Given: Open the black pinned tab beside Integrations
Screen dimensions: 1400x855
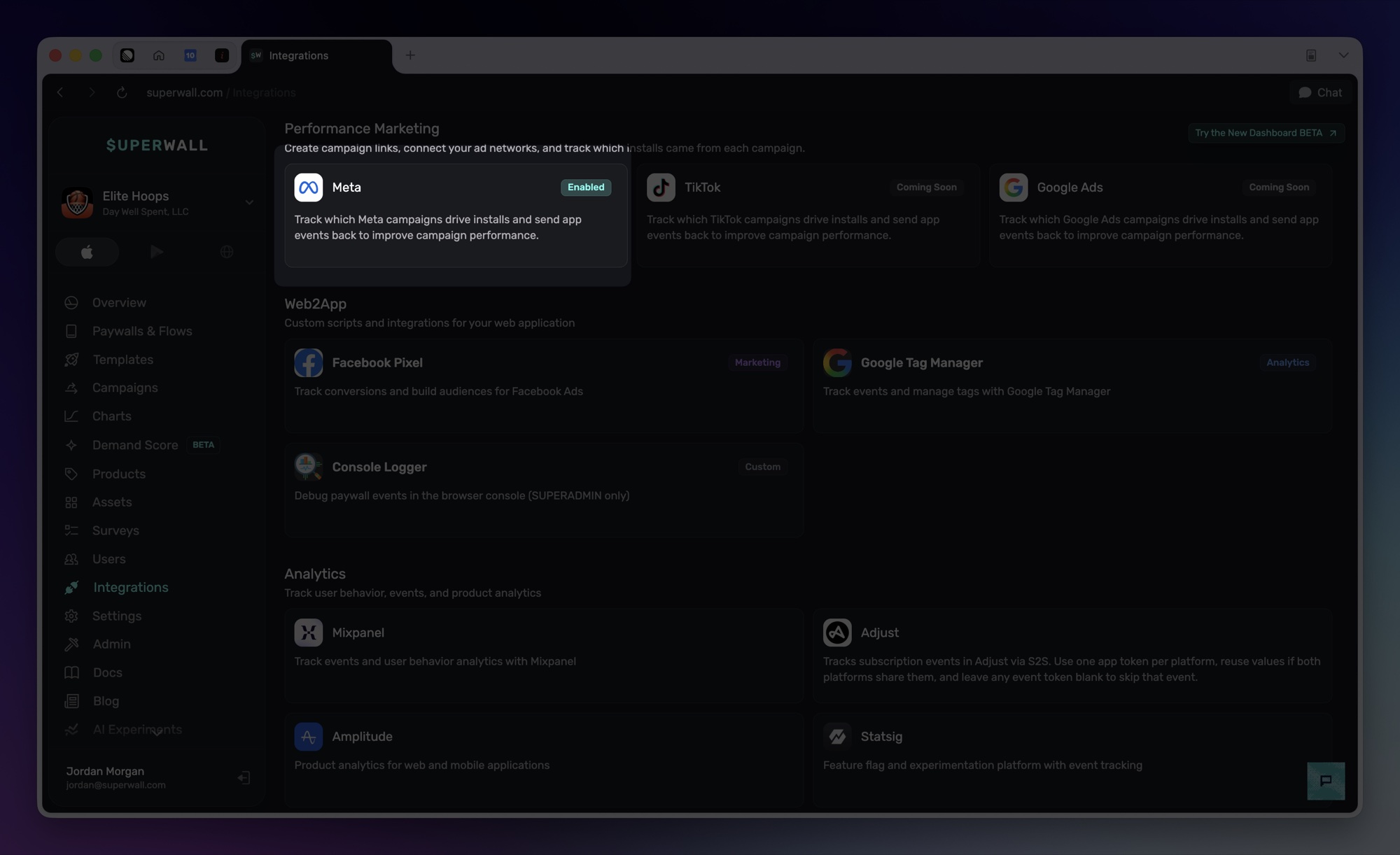Looking at the screenshot, I should coord(222,55).
